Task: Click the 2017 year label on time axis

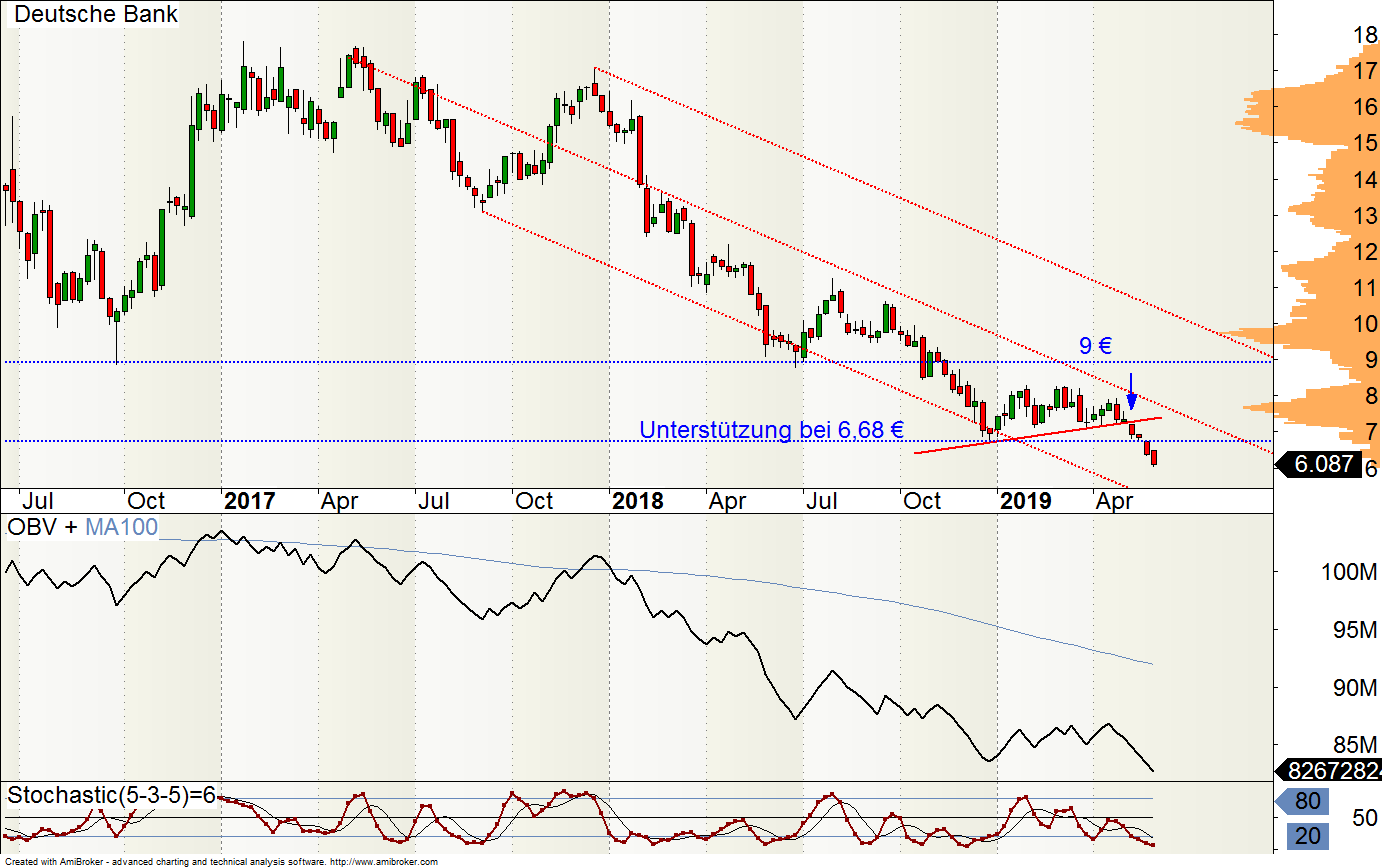Action: 249,500
